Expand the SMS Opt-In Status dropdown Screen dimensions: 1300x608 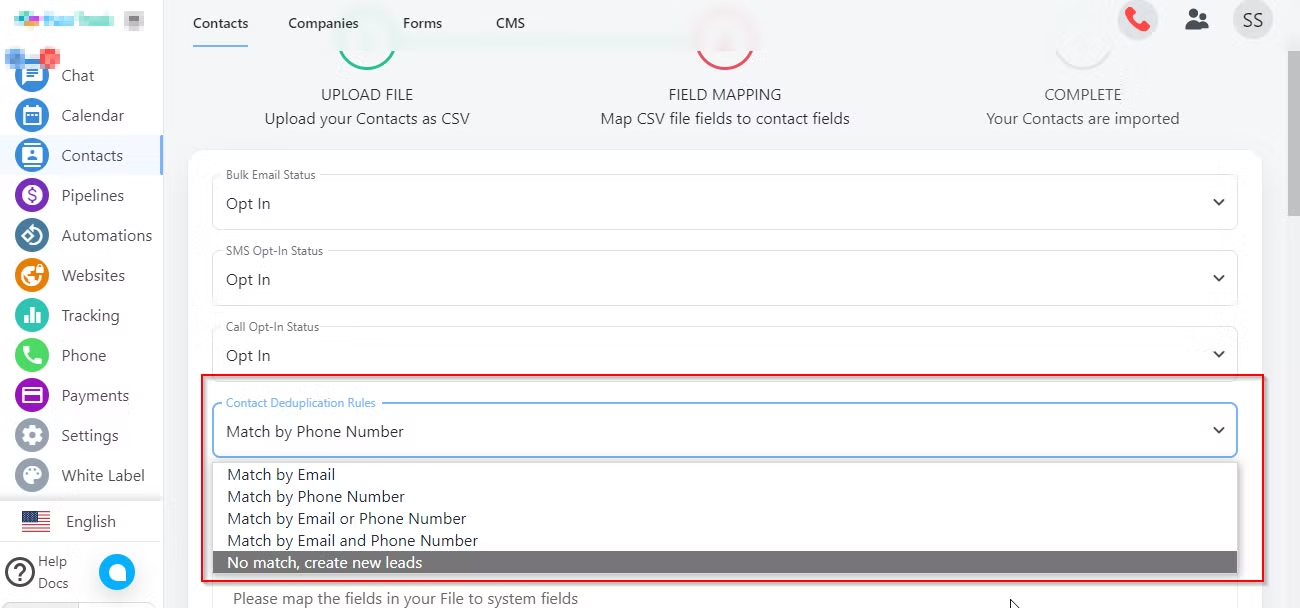click(x=724, y=278)
